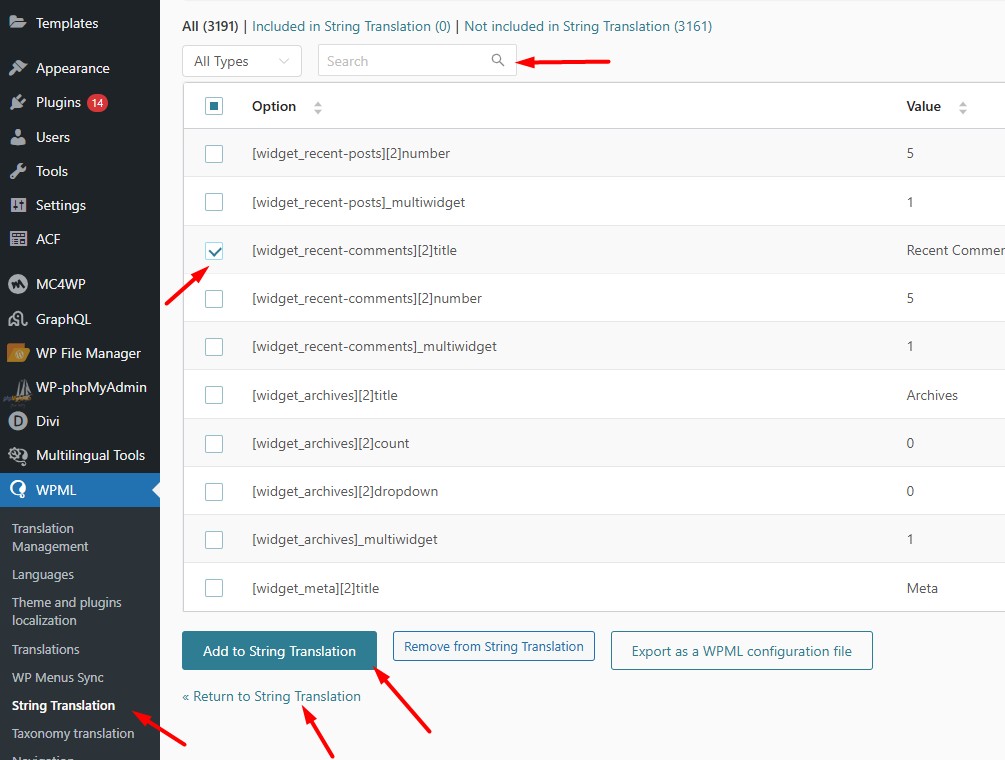The height and width of the screenshot is (760, 1005).
Task: Check the [widget_meta][2]title row checkbox
Action: click(x=214, y=588)
